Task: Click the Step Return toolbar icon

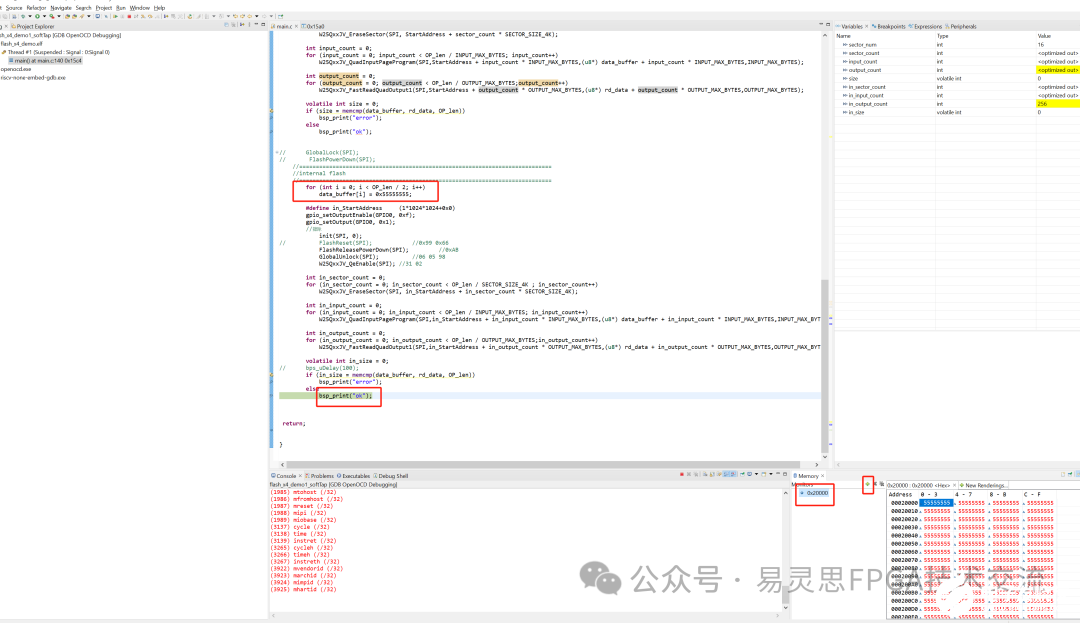Action: (x=157, y=17)
